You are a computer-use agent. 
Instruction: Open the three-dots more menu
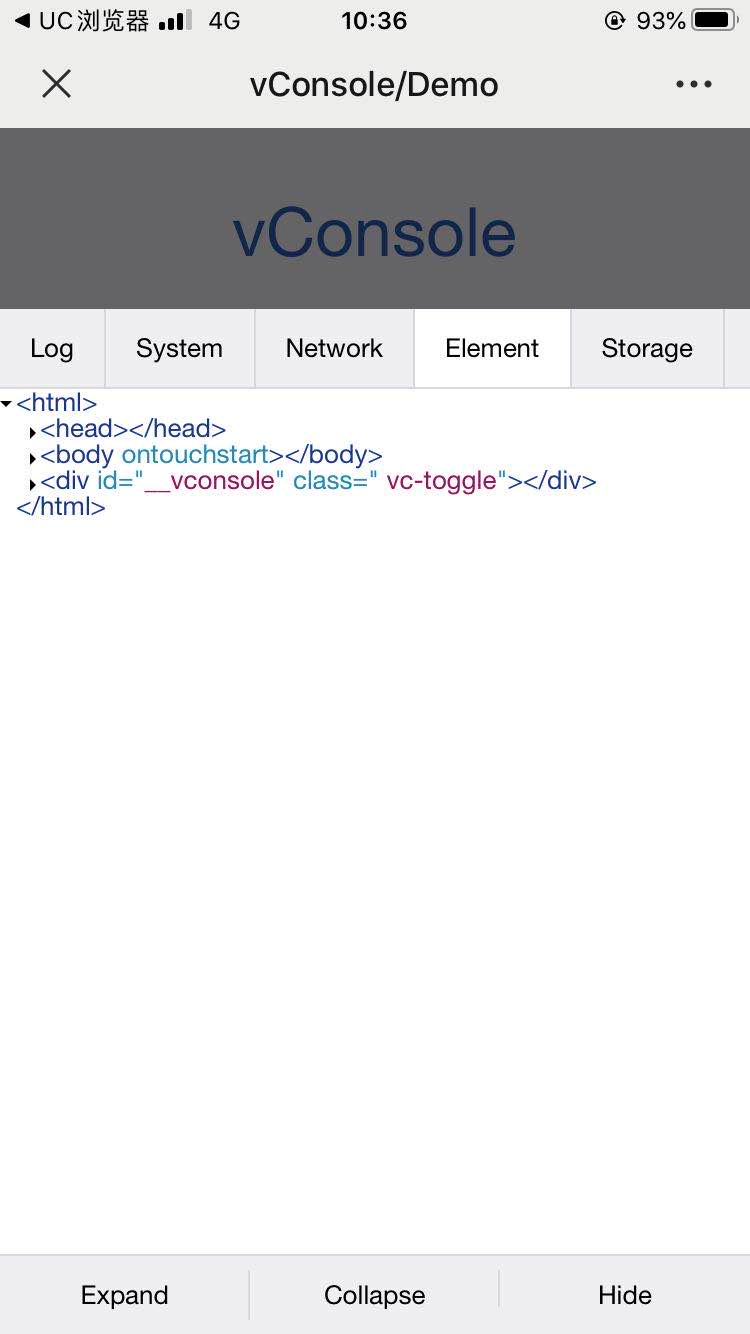(x=693, y=84)
